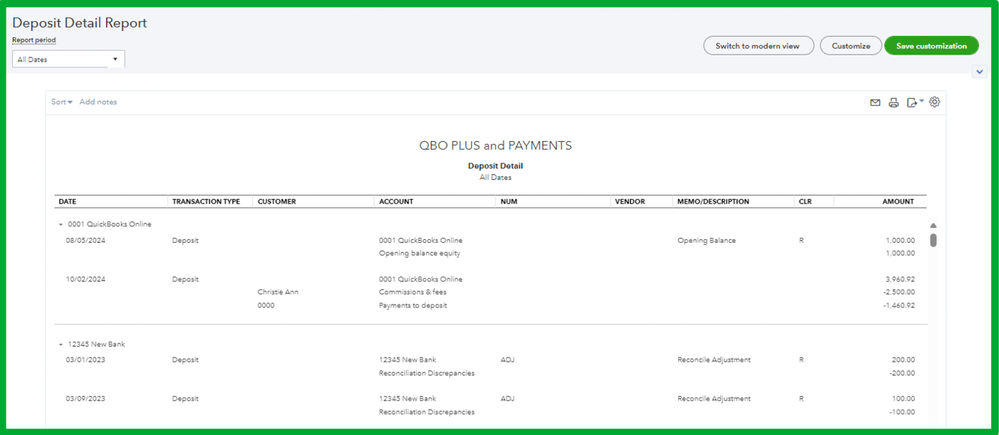Open report settings gear icon

click(x=935, y=102)
